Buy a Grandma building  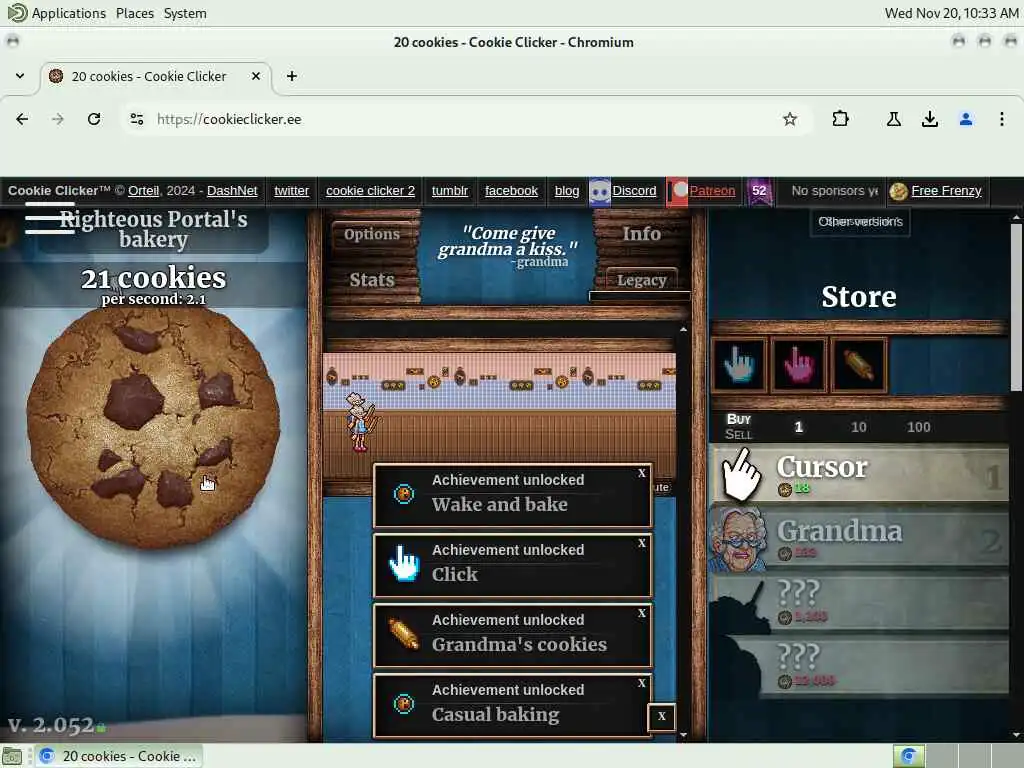(x=859, y=537)
